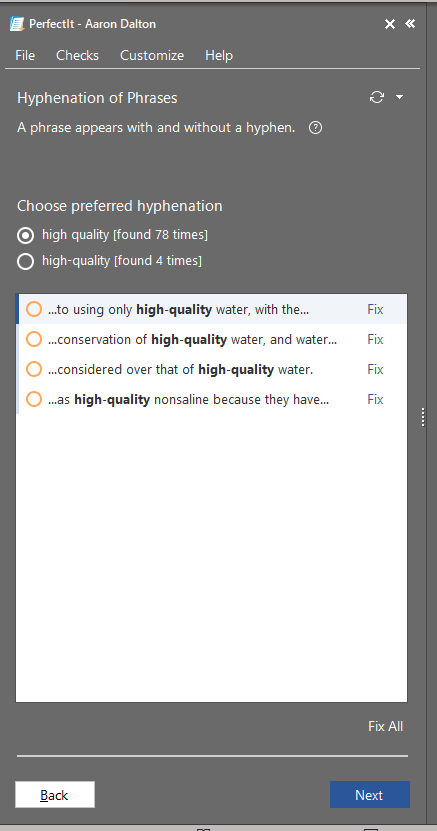Proceed with the Next button
This screenshot has width=437, height=831.
pyautogui.click(x=370, y=794)
